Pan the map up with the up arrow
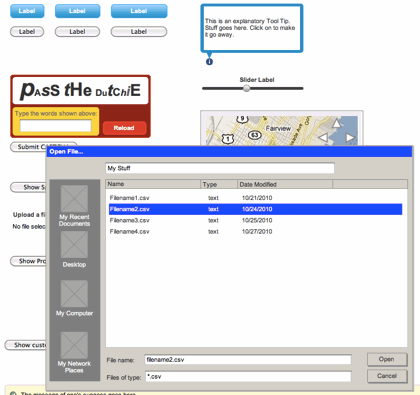This screenshot has width=420, height=395. coord(337,124)
